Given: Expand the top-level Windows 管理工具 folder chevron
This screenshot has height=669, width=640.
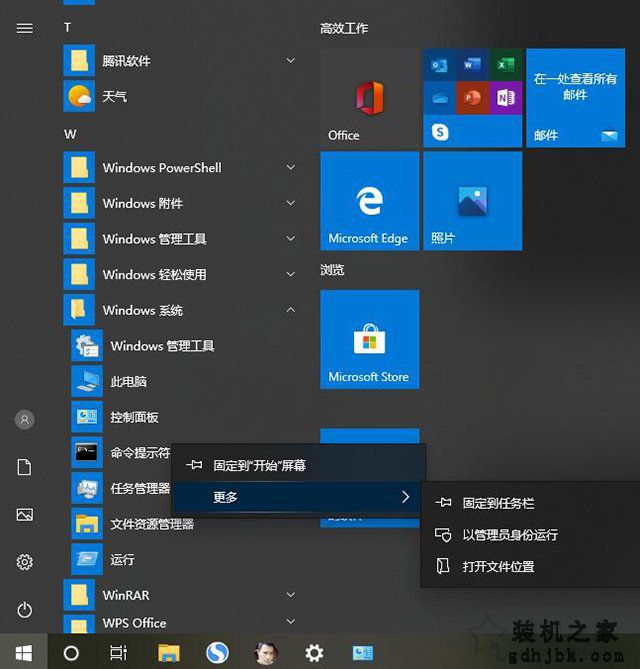Looking at the screenshot, I should pyautogui.click(x=291, y=238).
